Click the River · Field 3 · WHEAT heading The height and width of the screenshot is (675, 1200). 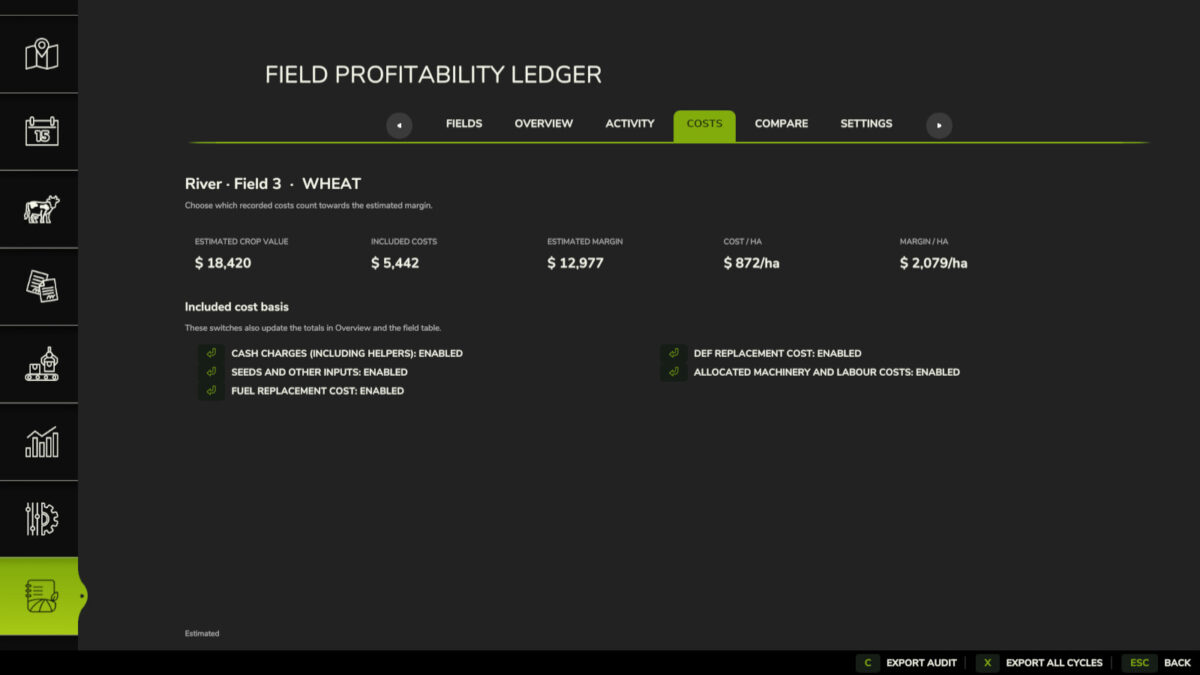pos(273,184)
